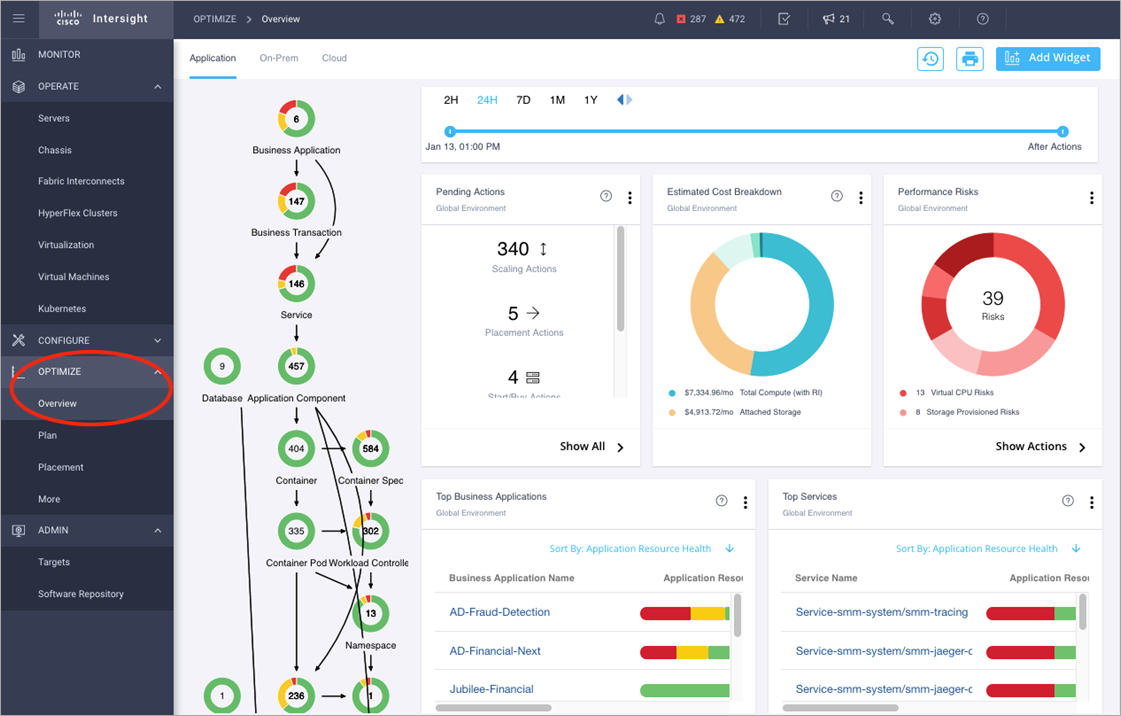Select the 7D time range
This screenshot has height=716, width=1121.
(523, 100)
